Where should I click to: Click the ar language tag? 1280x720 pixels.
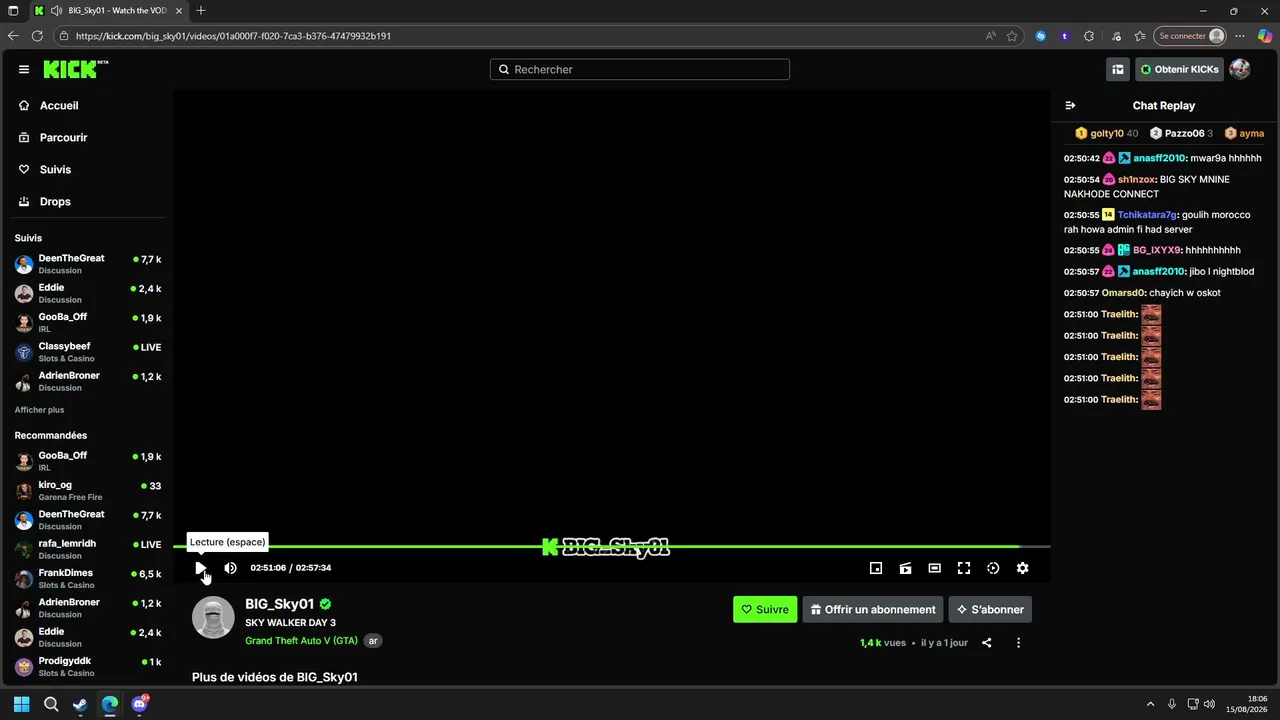pyautogui.click(x=373, y=641)
